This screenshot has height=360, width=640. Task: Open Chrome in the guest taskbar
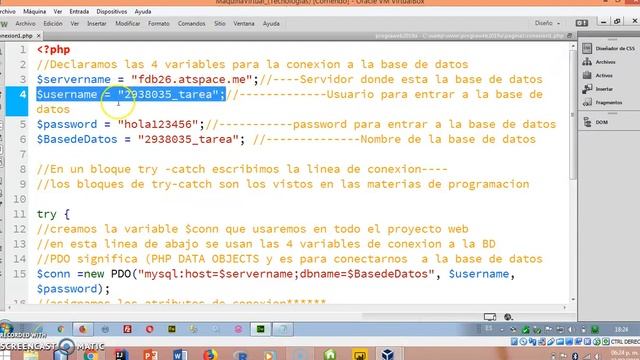point(61,329)
